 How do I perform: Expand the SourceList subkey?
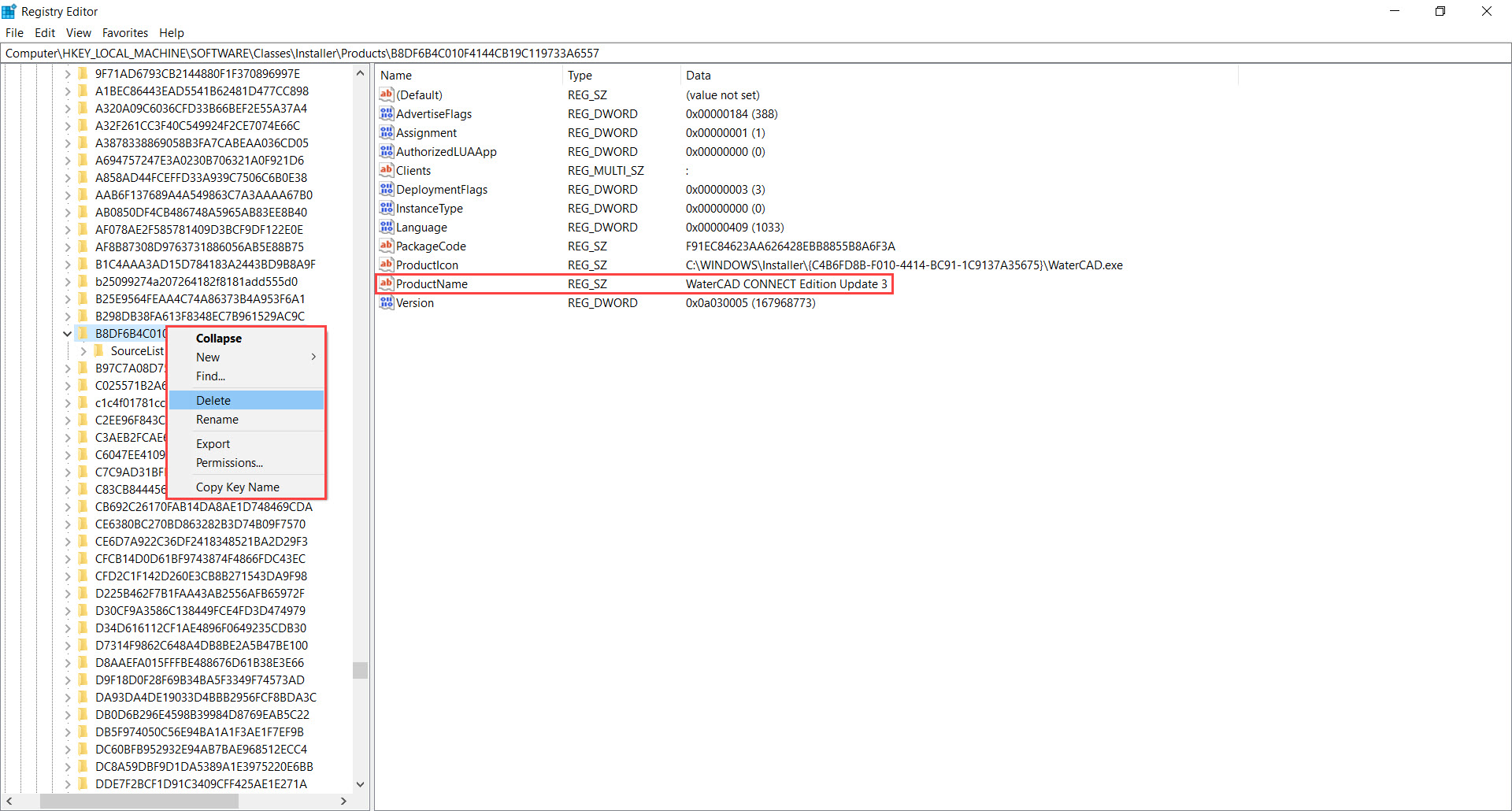pyautogui.click(x=83, y=351)
